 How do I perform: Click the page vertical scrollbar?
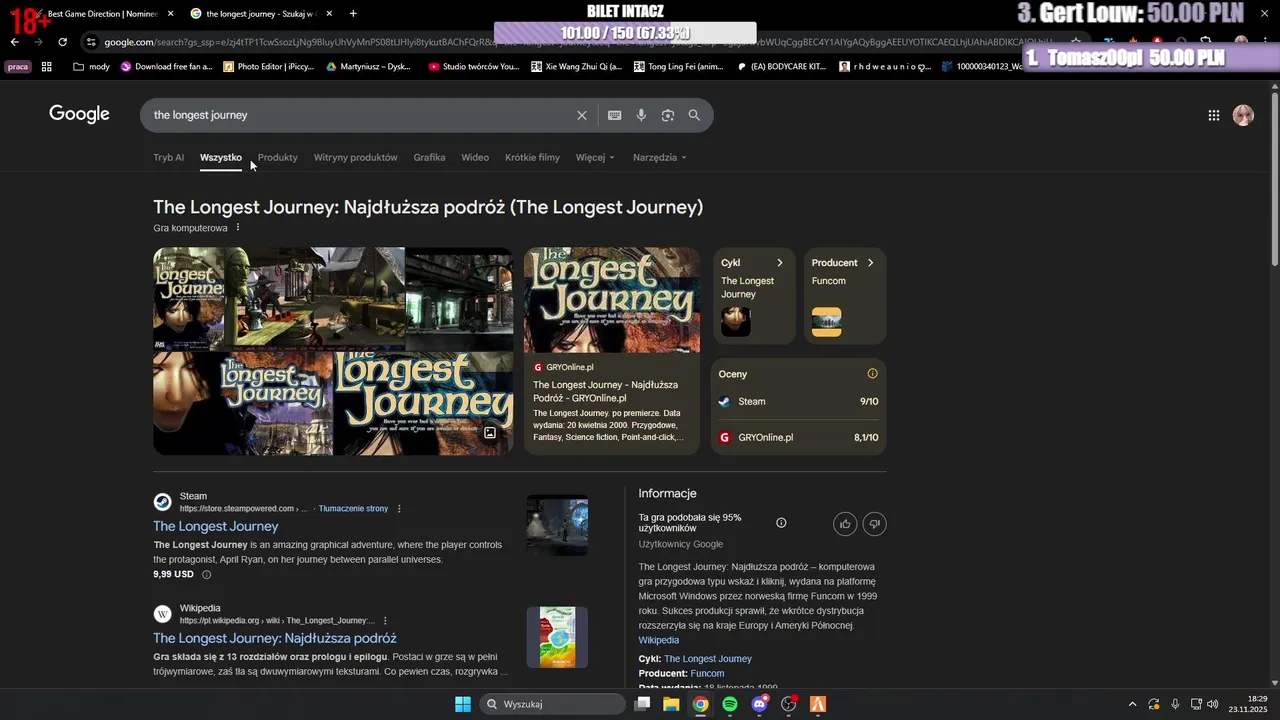1274,180
